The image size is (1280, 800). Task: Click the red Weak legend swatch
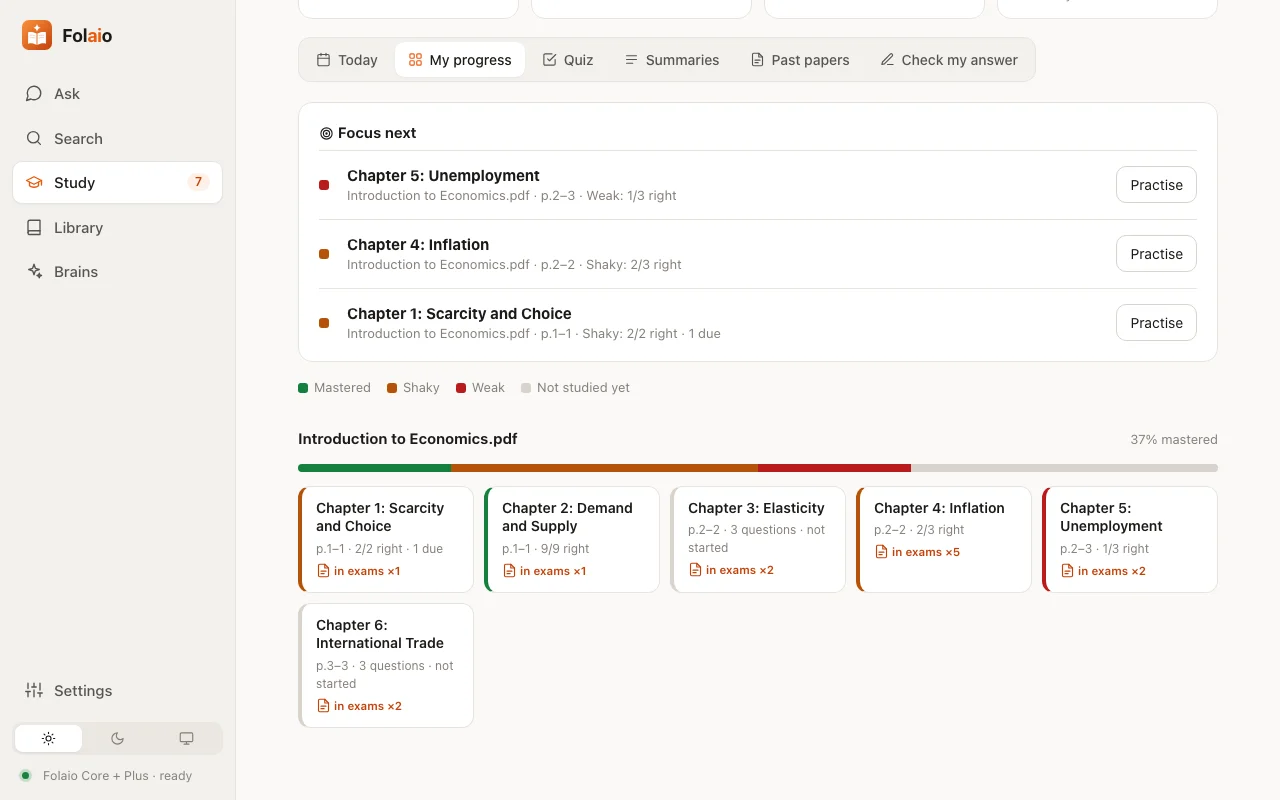(x=461, y=388)
